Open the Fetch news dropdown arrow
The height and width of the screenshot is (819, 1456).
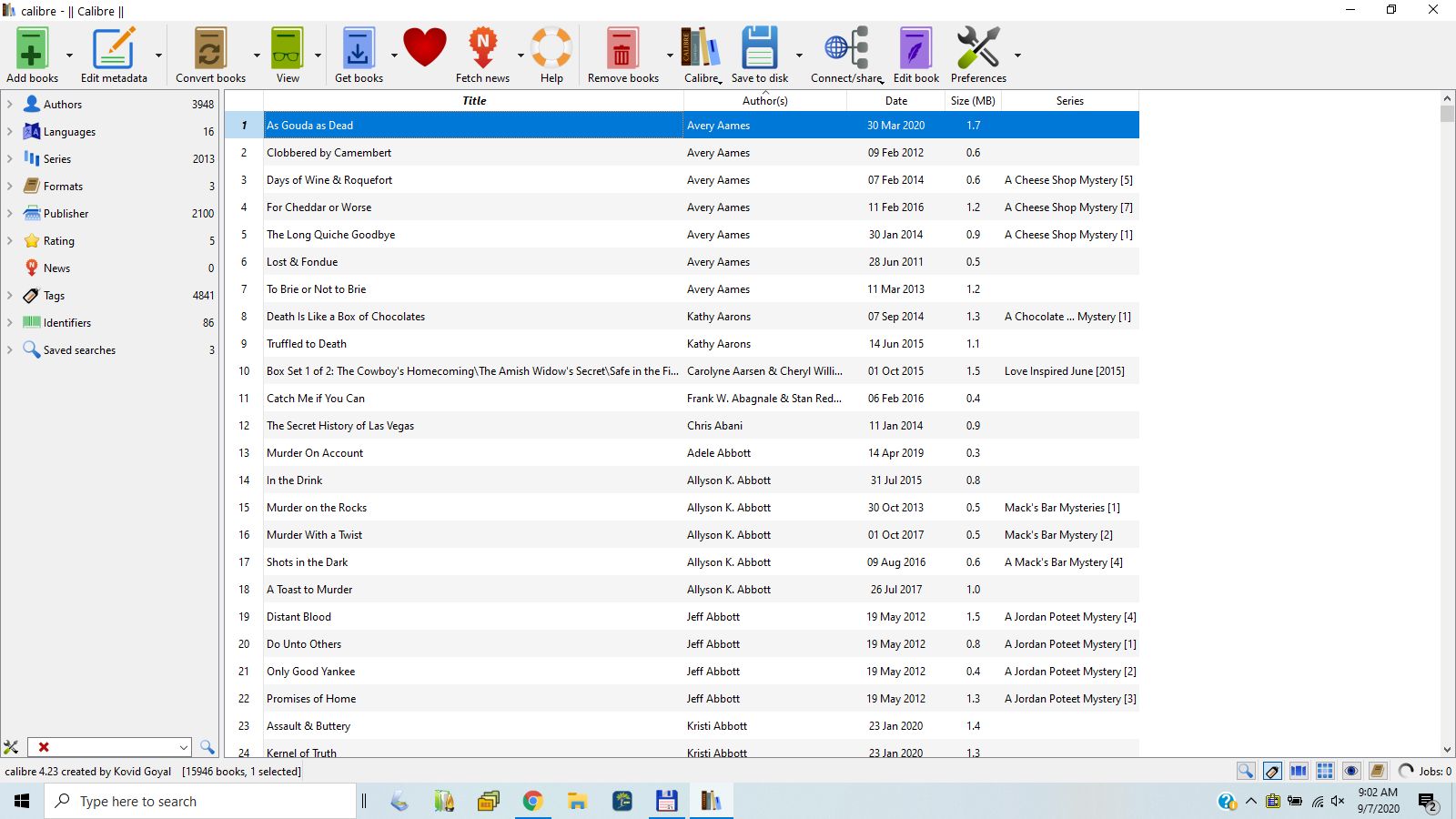(x=521, y=56)
